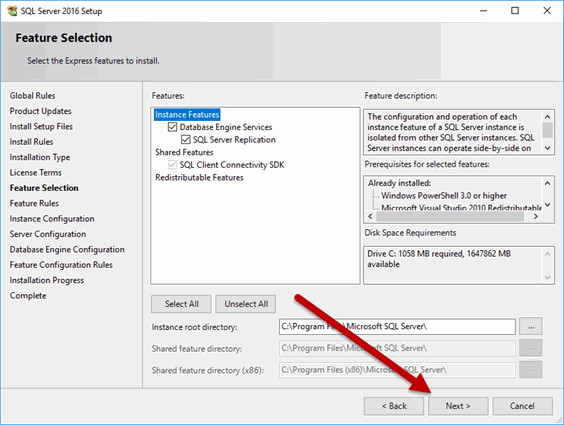Click the License Terms step
Image resolution: width=564 pixels, height=425 pixels.
(x=36, y=173)
